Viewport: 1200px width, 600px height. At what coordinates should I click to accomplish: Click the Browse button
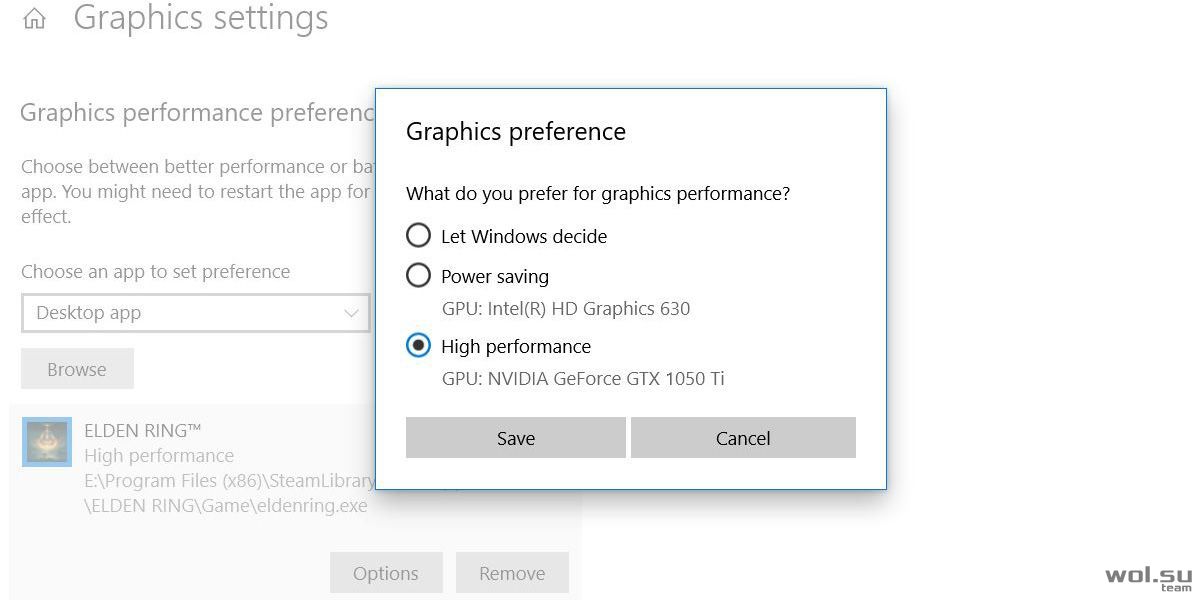(77, 369)
